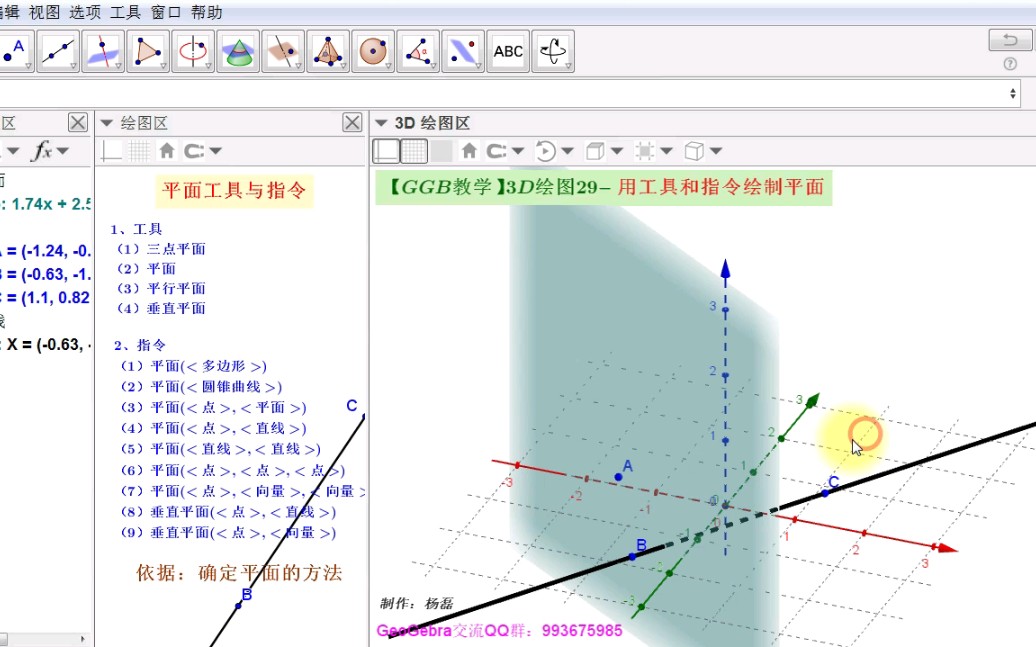Select the Cone tool
This screenshot has height=647, width=1036.
237,49
